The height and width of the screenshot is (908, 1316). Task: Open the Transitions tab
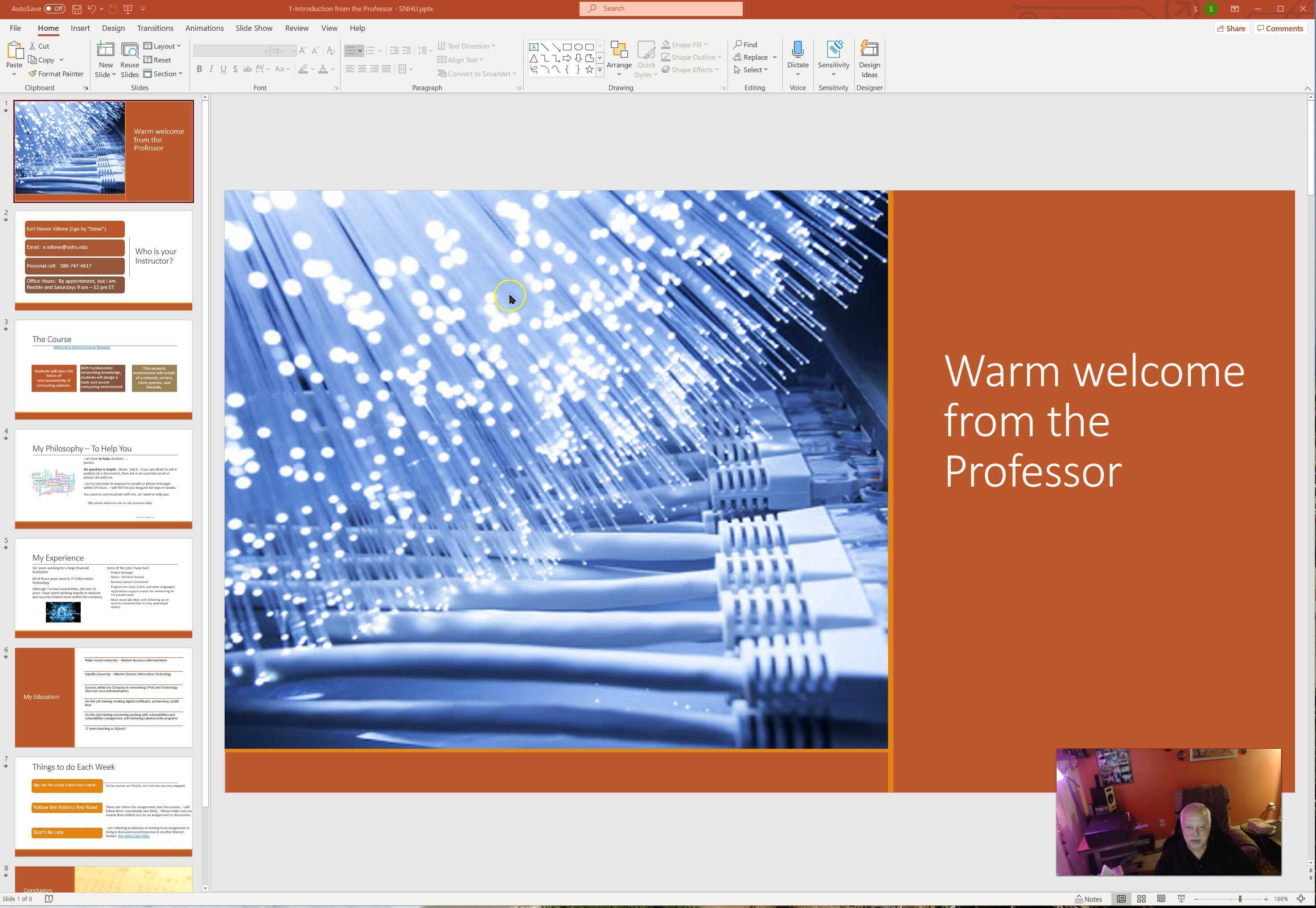coord(155,28)
